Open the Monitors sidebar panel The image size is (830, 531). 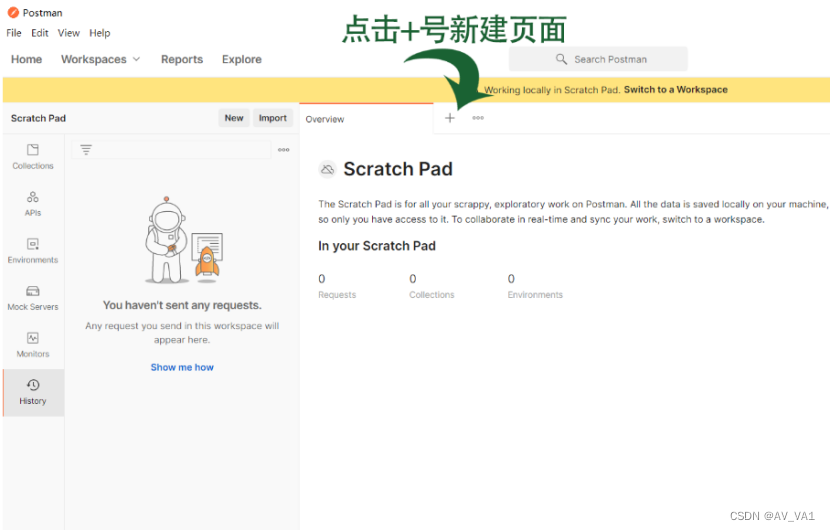[x=33, y=345]
